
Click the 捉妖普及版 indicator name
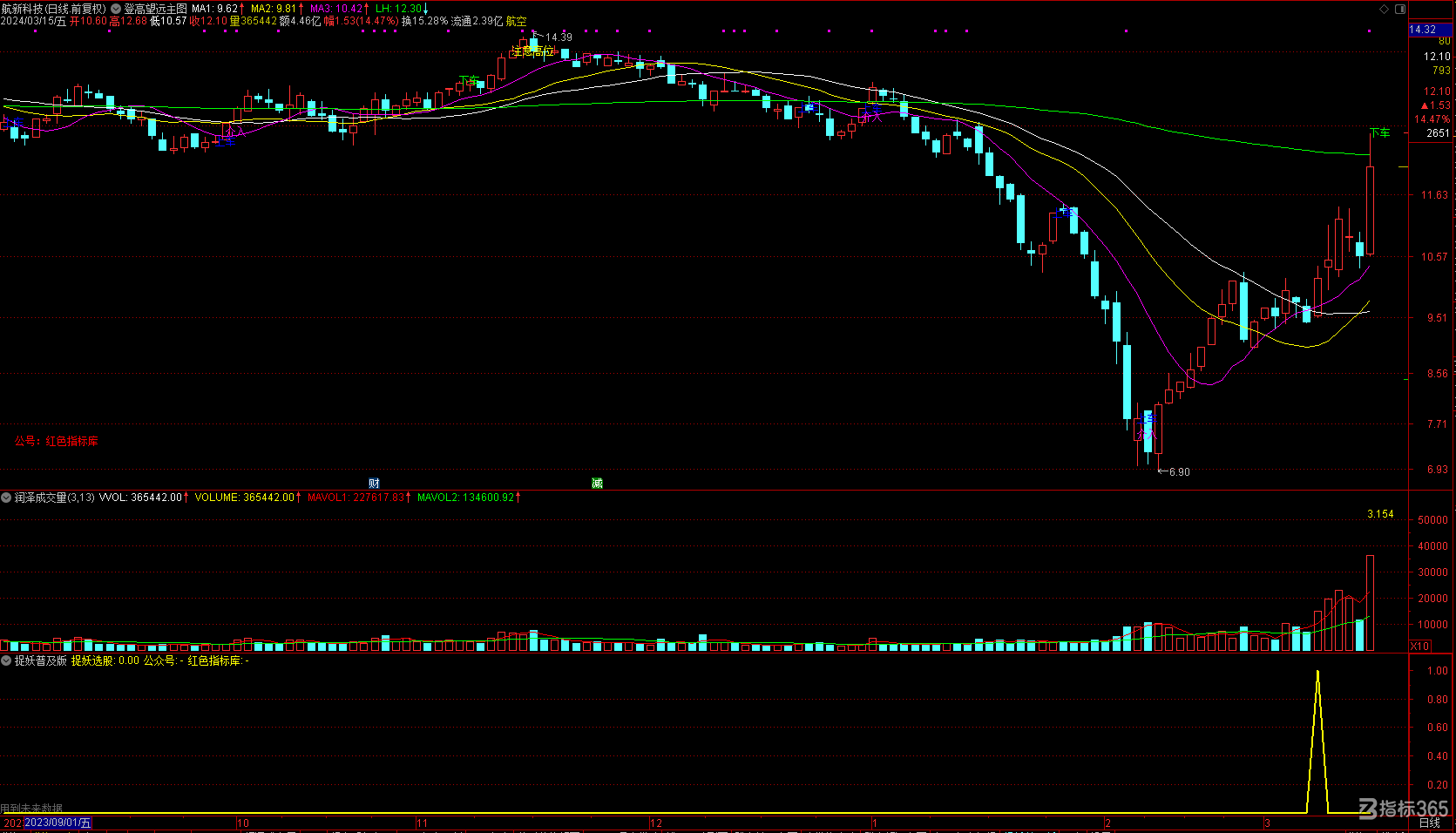click(x=40, y=660)
